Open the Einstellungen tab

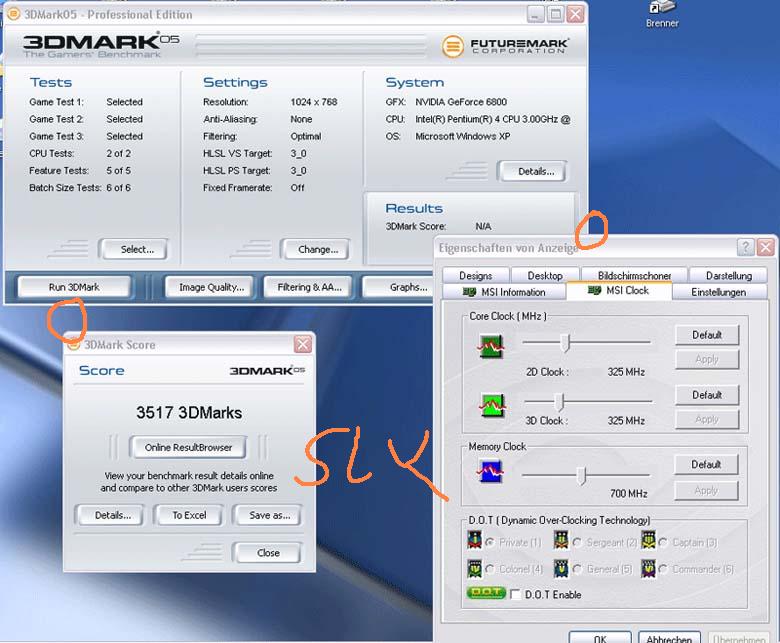click(x=718, y=292)
